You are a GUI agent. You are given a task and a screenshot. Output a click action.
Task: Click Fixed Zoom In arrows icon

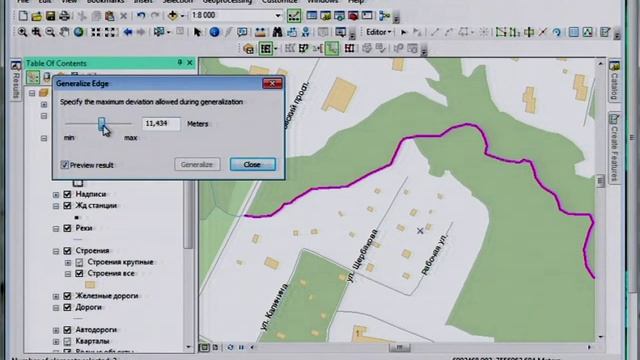96,32
